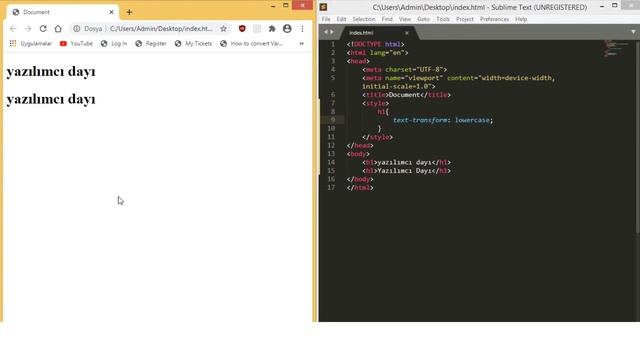Click Sublime vertical scrollbar

pyautogui.click(x=637, y=137)
